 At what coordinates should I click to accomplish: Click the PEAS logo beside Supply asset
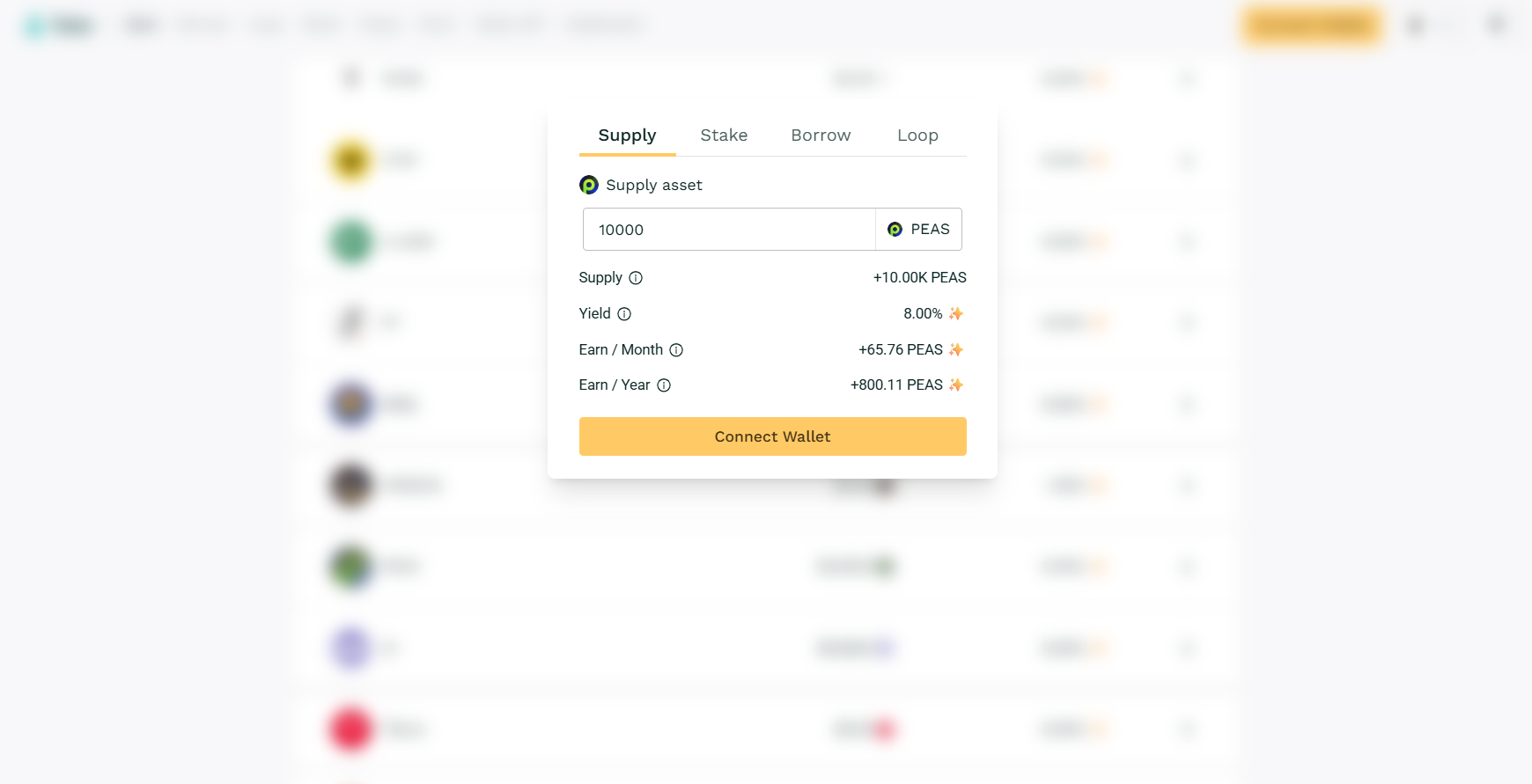[x=589, y=185]
